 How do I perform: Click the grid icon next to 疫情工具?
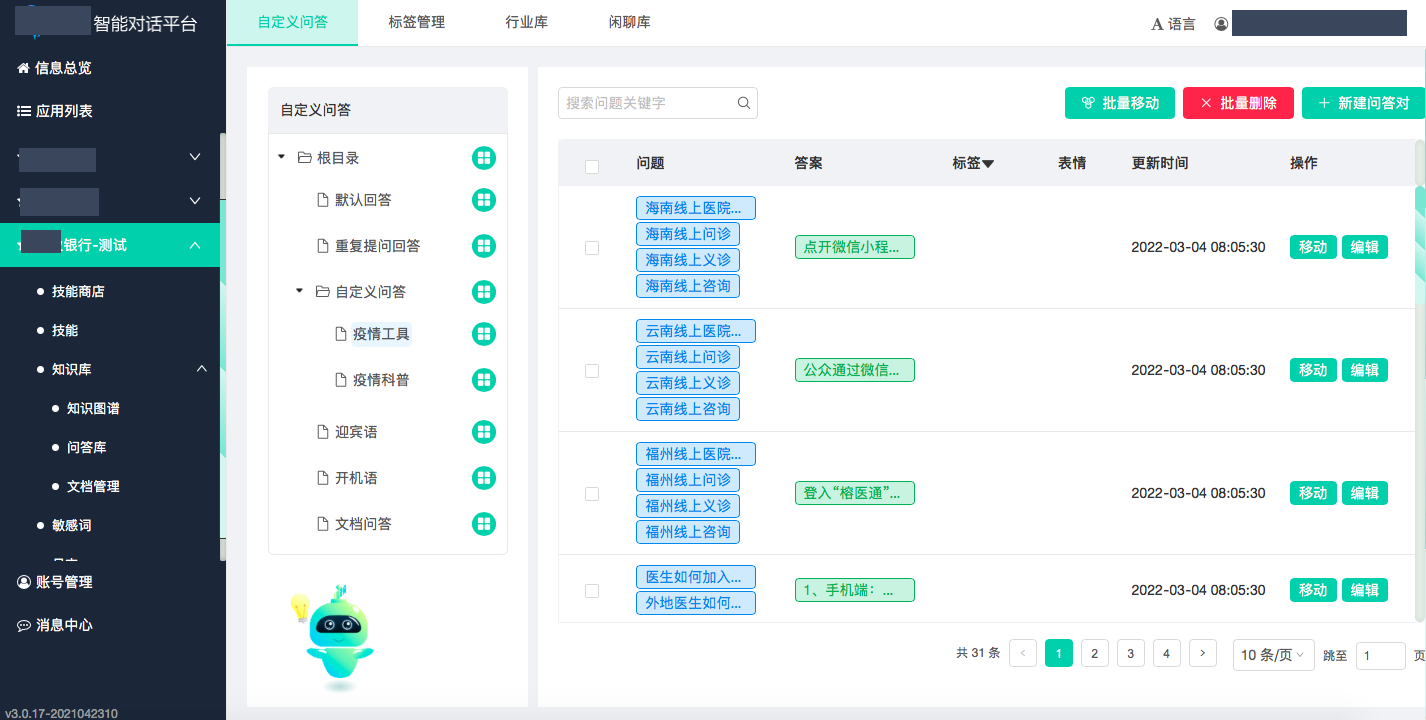pyautogui.click(x=484, y=334)
